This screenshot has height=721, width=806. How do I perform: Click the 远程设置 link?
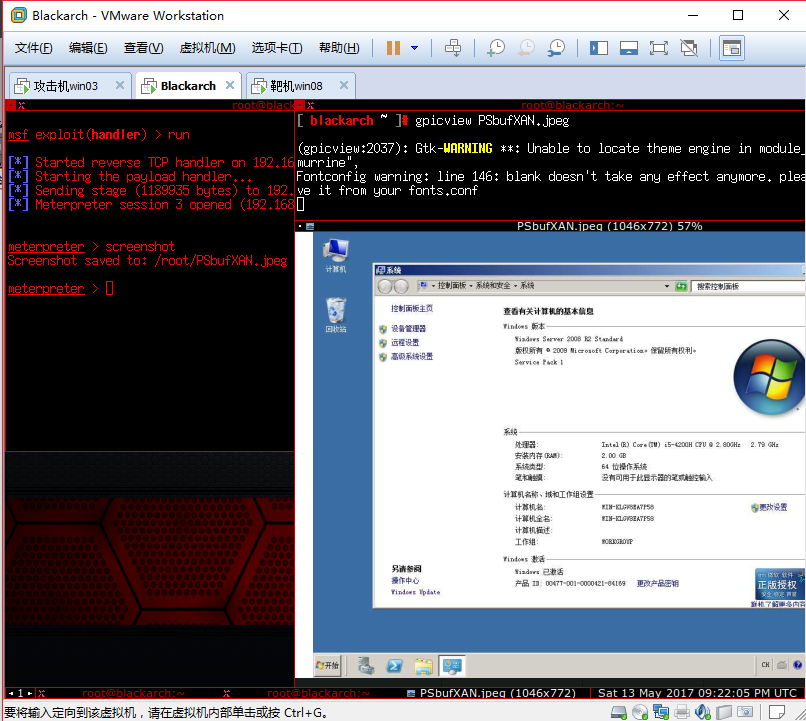click(x=405, y=342)
